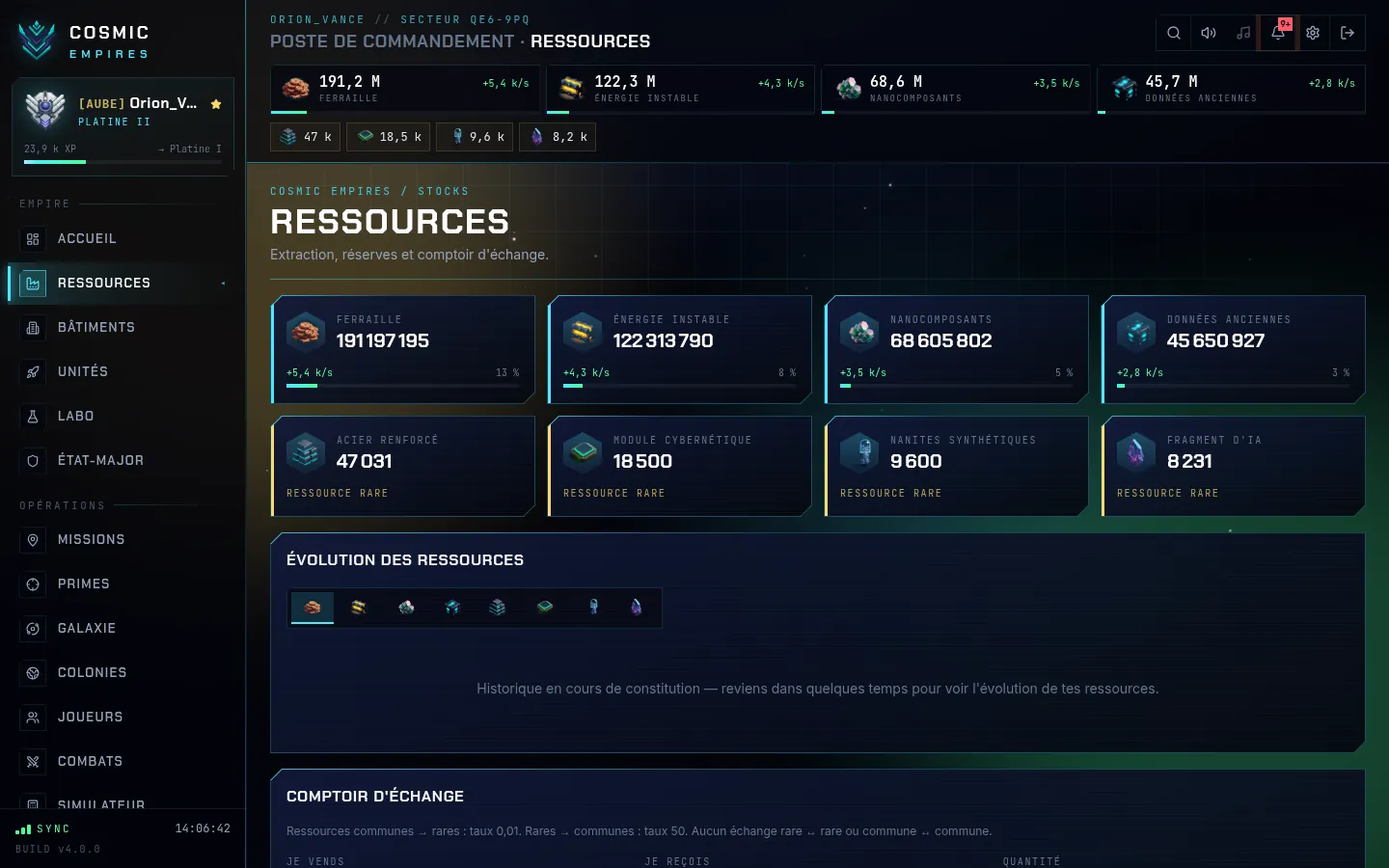This screenshot has height=868, width=1389.
Task: Open Fragment d'IA 8 231 card
Action: click(x=1234, y=466)
